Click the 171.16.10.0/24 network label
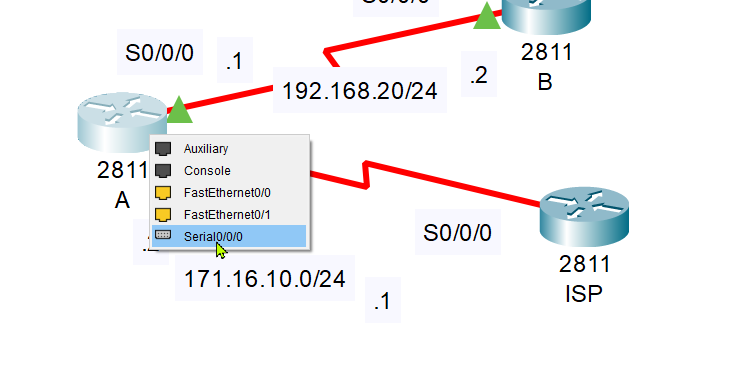This screenshot has height=370, width=749. tap(265, 278)
